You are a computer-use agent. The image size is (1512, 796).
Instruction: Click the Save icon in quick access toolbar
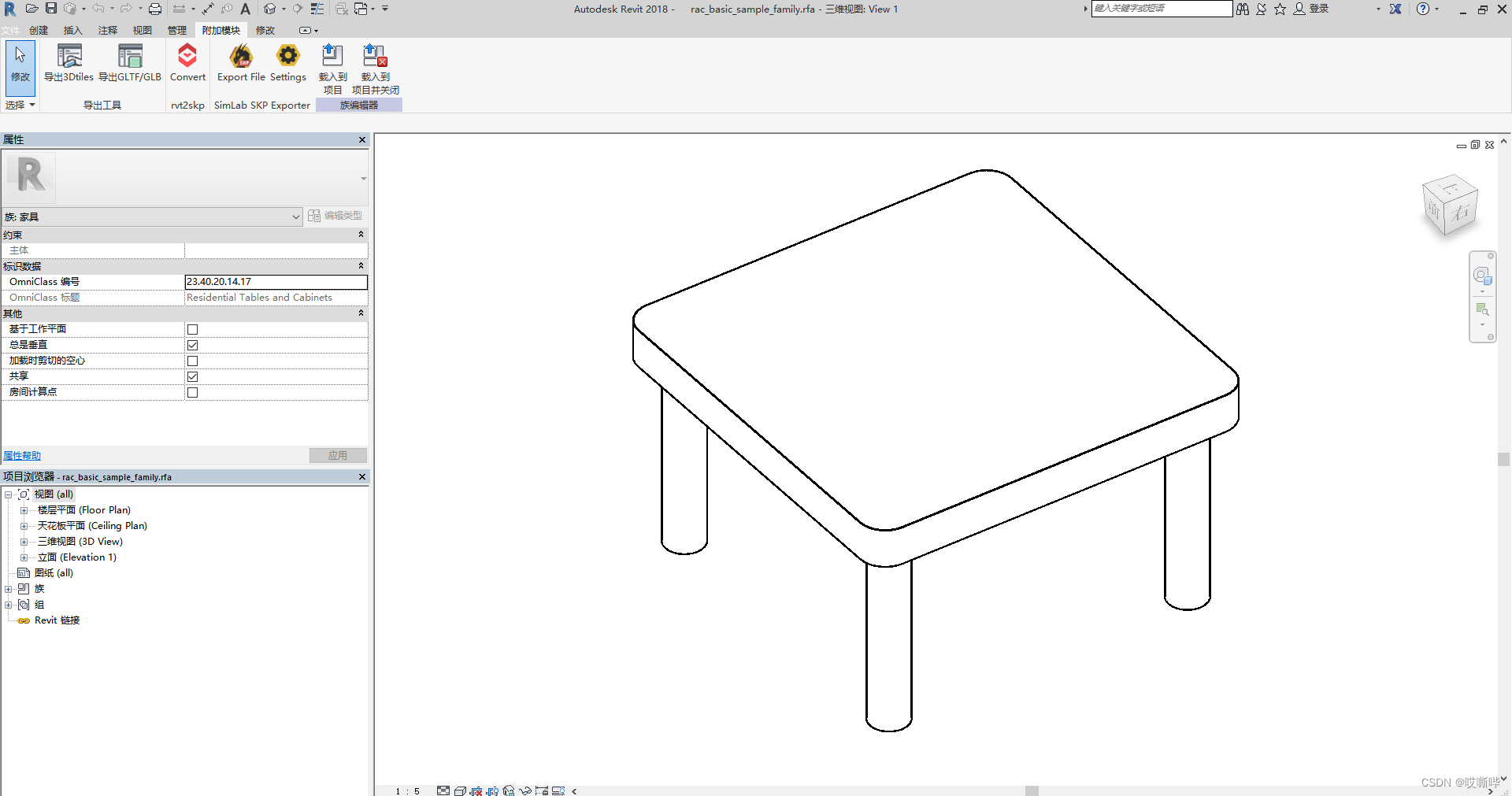coord(50,9)
